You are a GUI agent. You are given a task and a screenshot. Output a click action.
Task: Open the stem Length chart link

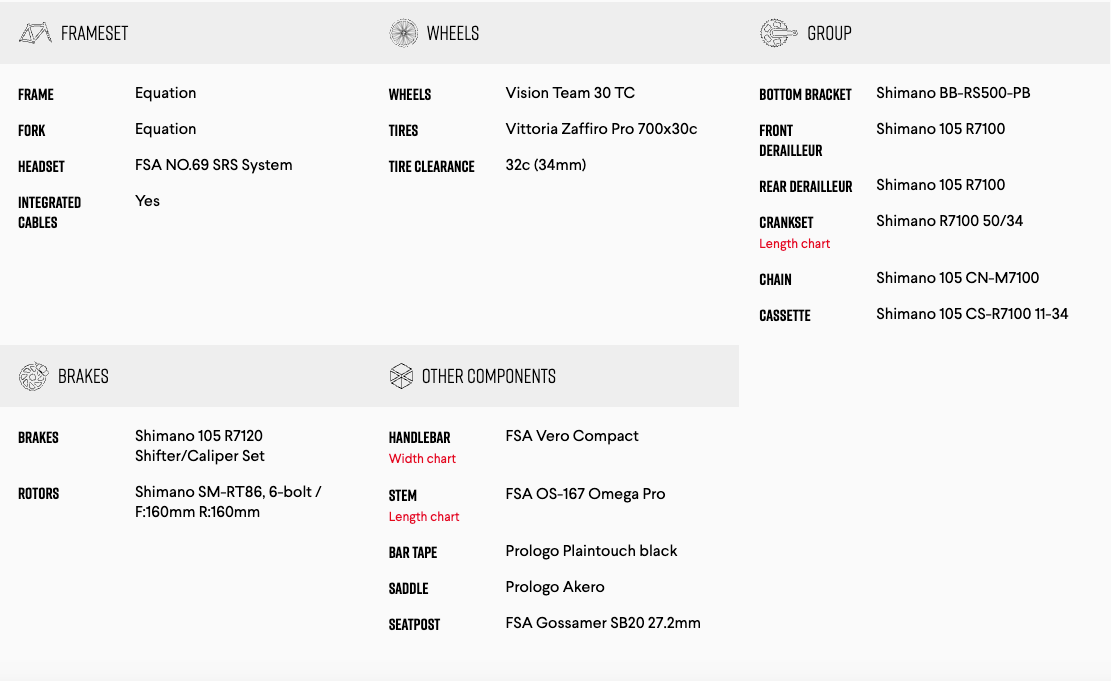coord(424,517)
